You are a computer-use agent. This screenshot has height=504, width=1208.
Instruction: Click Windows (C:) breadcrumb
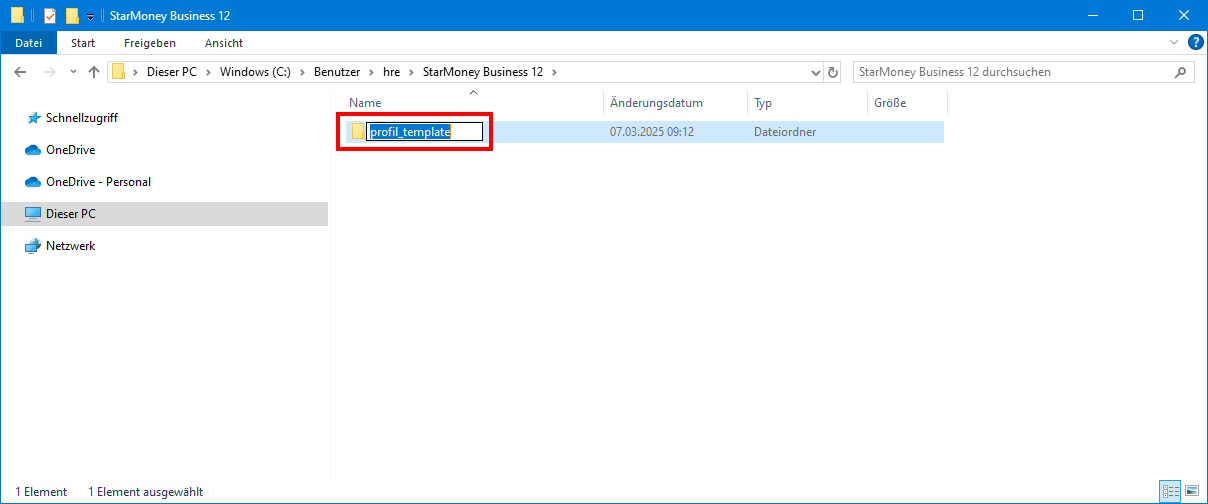(x=255, y=72)
